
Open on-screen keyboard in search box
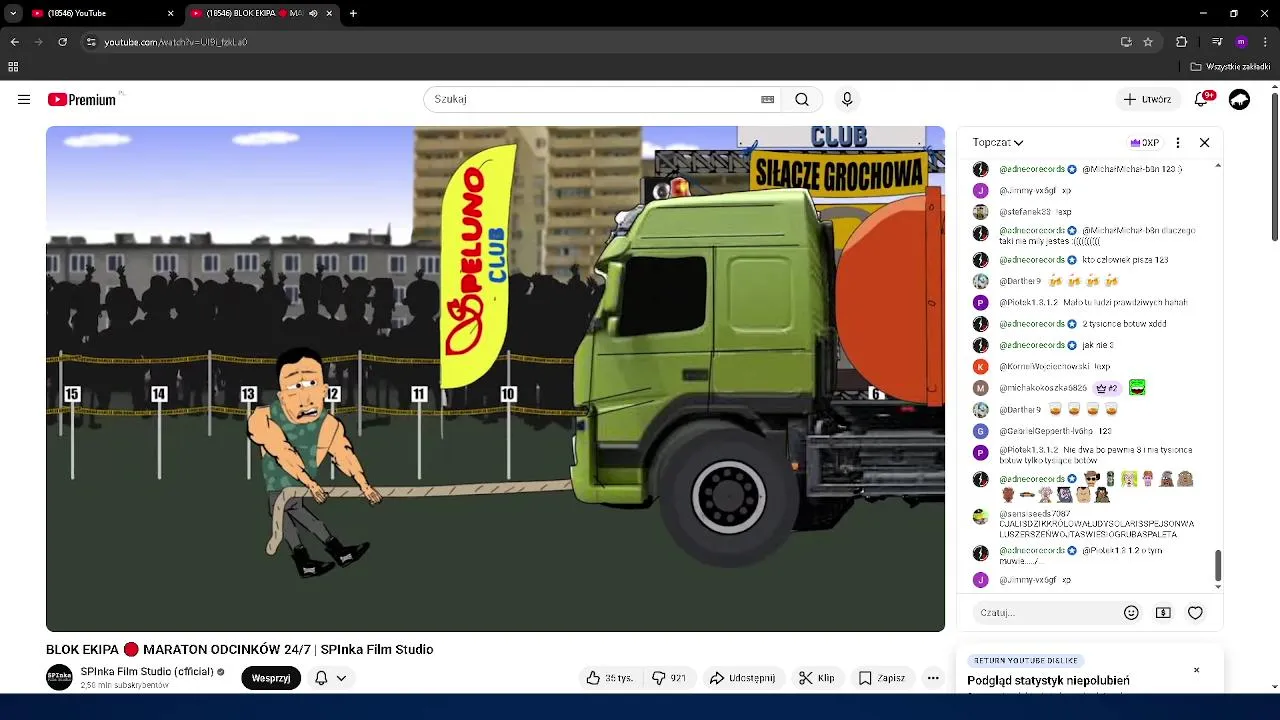(767, 99)
